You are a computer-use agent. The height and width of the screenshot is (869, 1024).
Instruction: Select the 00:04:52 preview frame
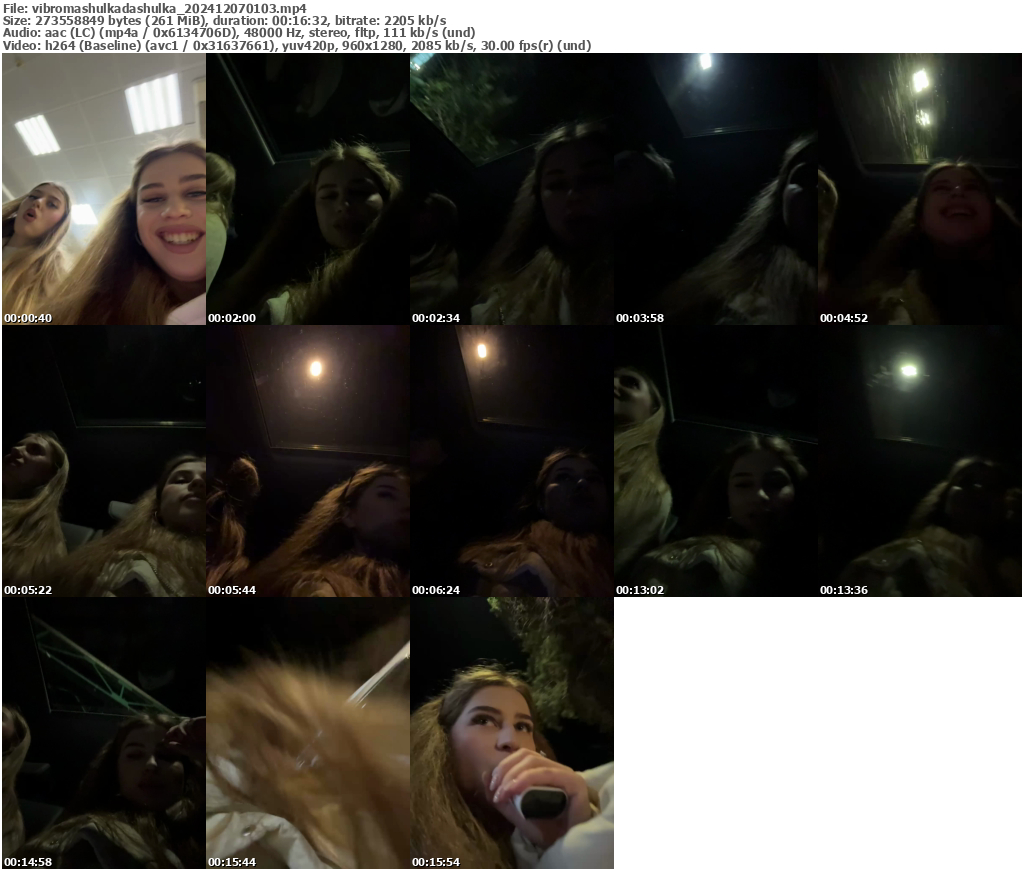point(920,190)
